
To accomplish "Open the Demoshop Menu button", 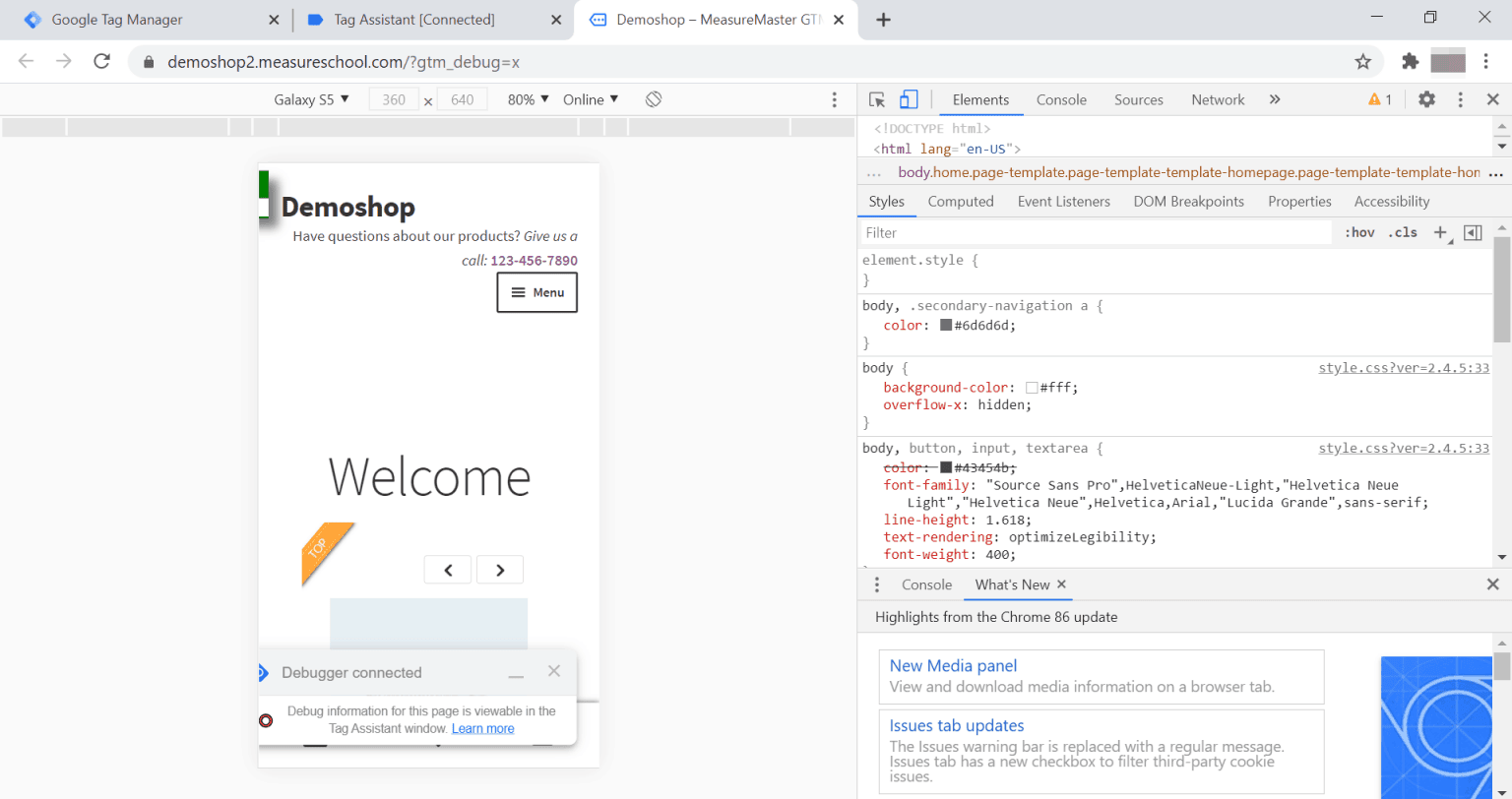I will click(x=536, y=292).
